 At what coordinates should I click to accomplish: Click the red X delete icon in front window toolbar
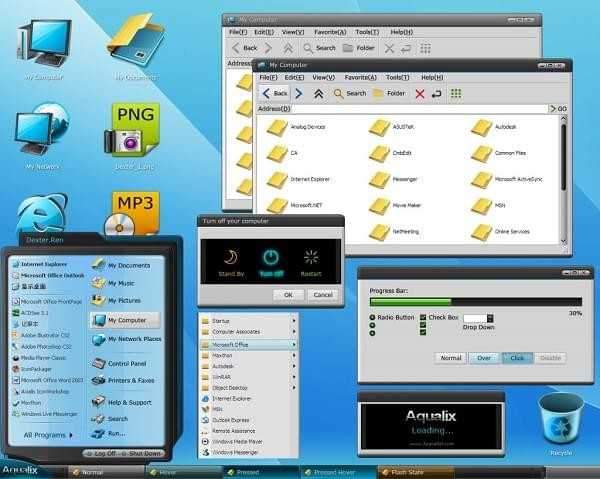pyautogui.click(x=419, y=93)
